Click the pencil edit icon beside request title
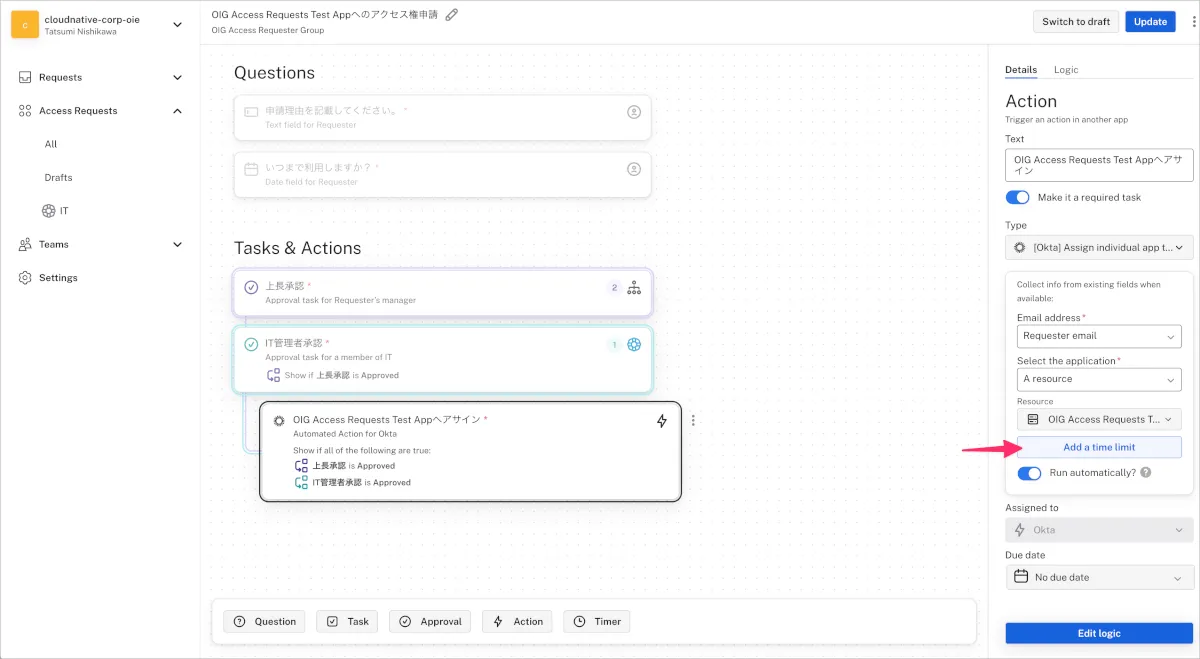The width and height of the screenshot is (1200, 659). (x=452, y=15)
